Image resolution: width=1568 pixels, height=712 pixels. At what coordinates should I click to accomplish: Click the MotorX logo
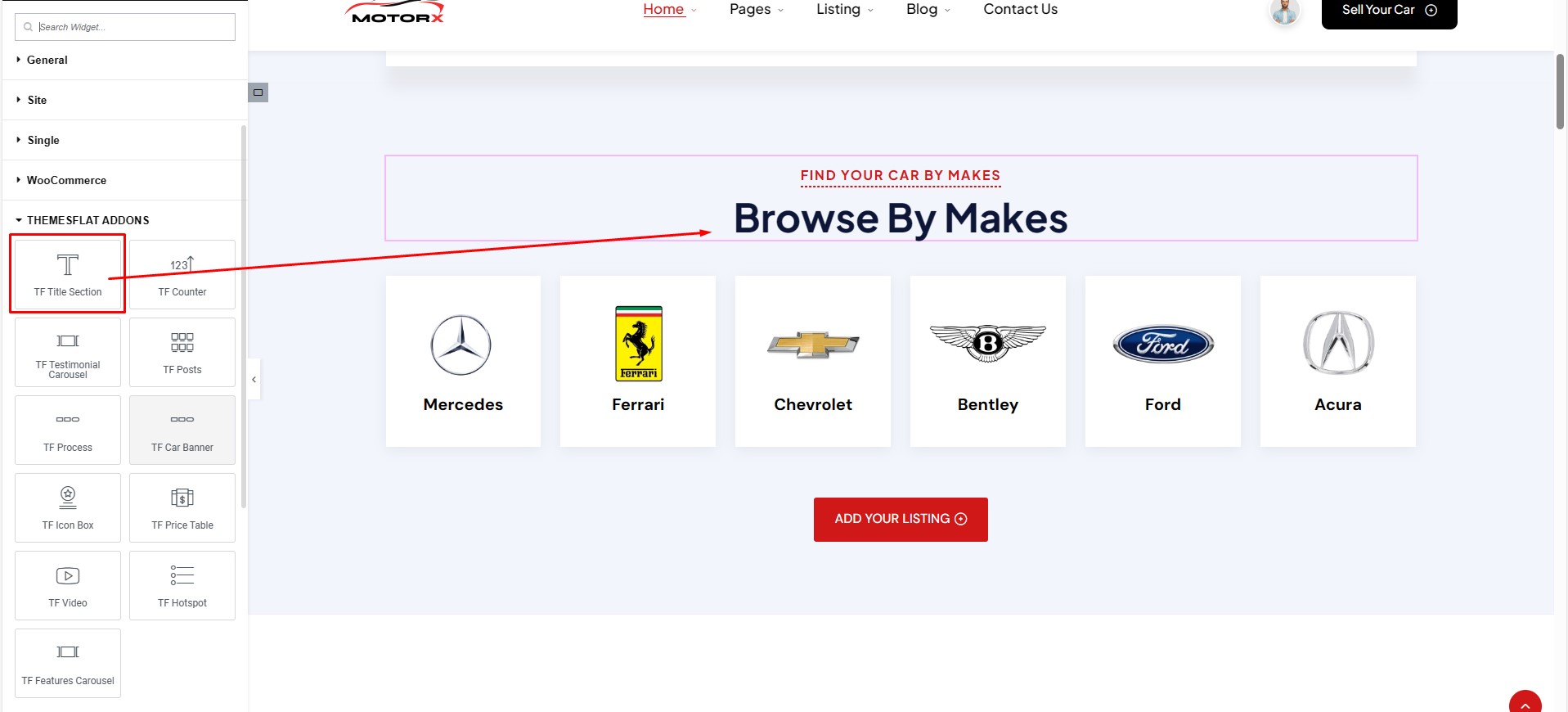(x=396, y=11)
